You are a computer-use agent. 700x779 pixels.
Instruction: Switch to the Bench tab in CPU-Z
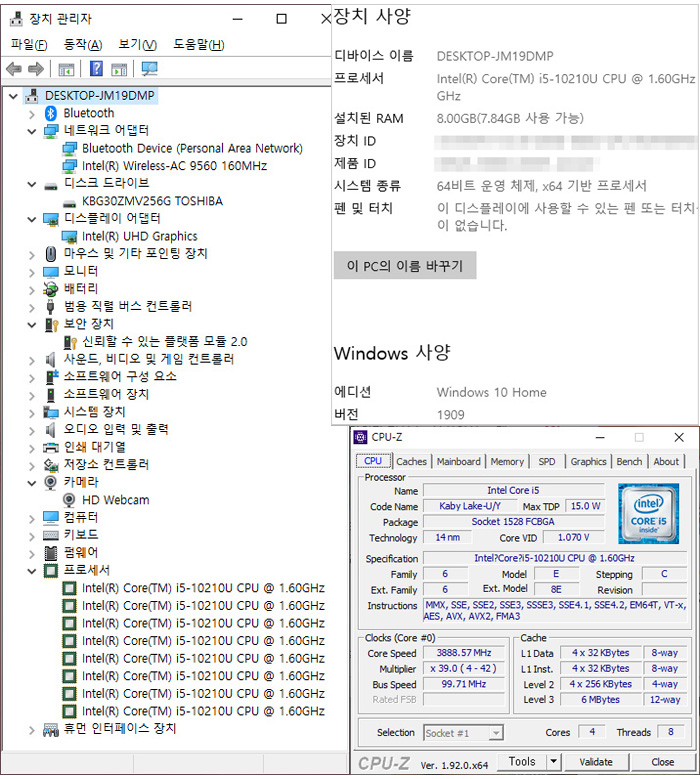[x=629, y=462]
